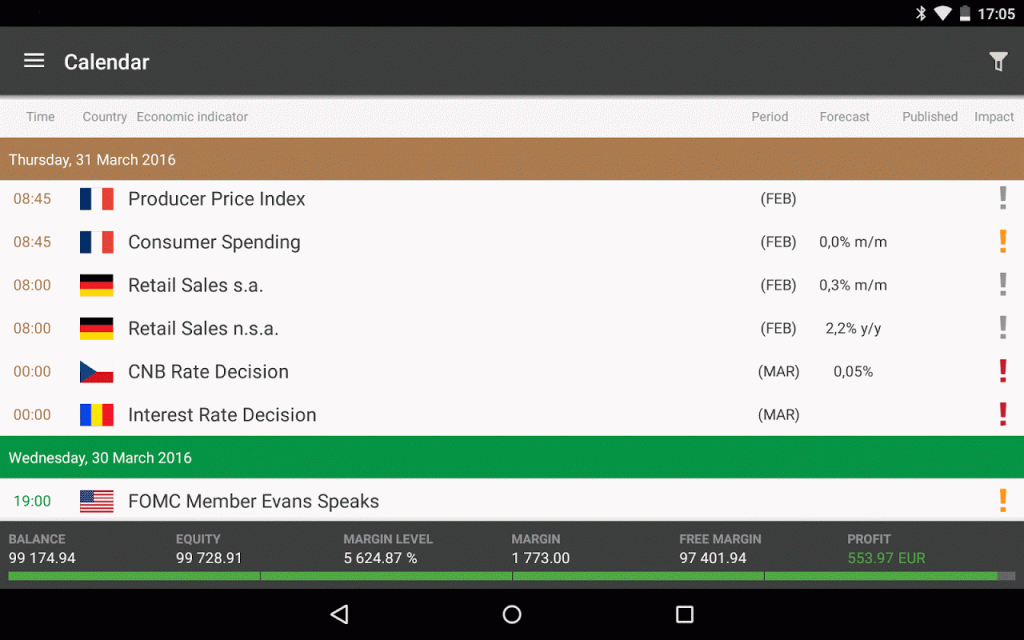The width and height of the screenshot is (1024, 640).
Task: Tap the (MAR) period of CNB Rate Decision
Action: (778, 371)
